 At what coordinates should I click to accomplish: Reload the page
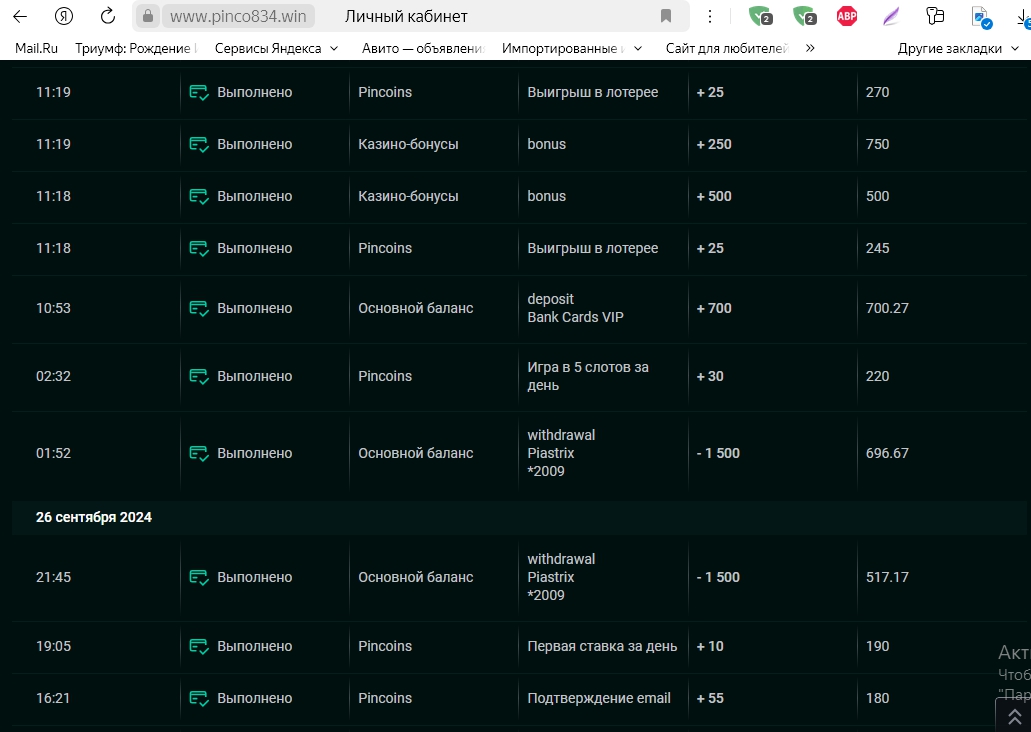point(108,16)
